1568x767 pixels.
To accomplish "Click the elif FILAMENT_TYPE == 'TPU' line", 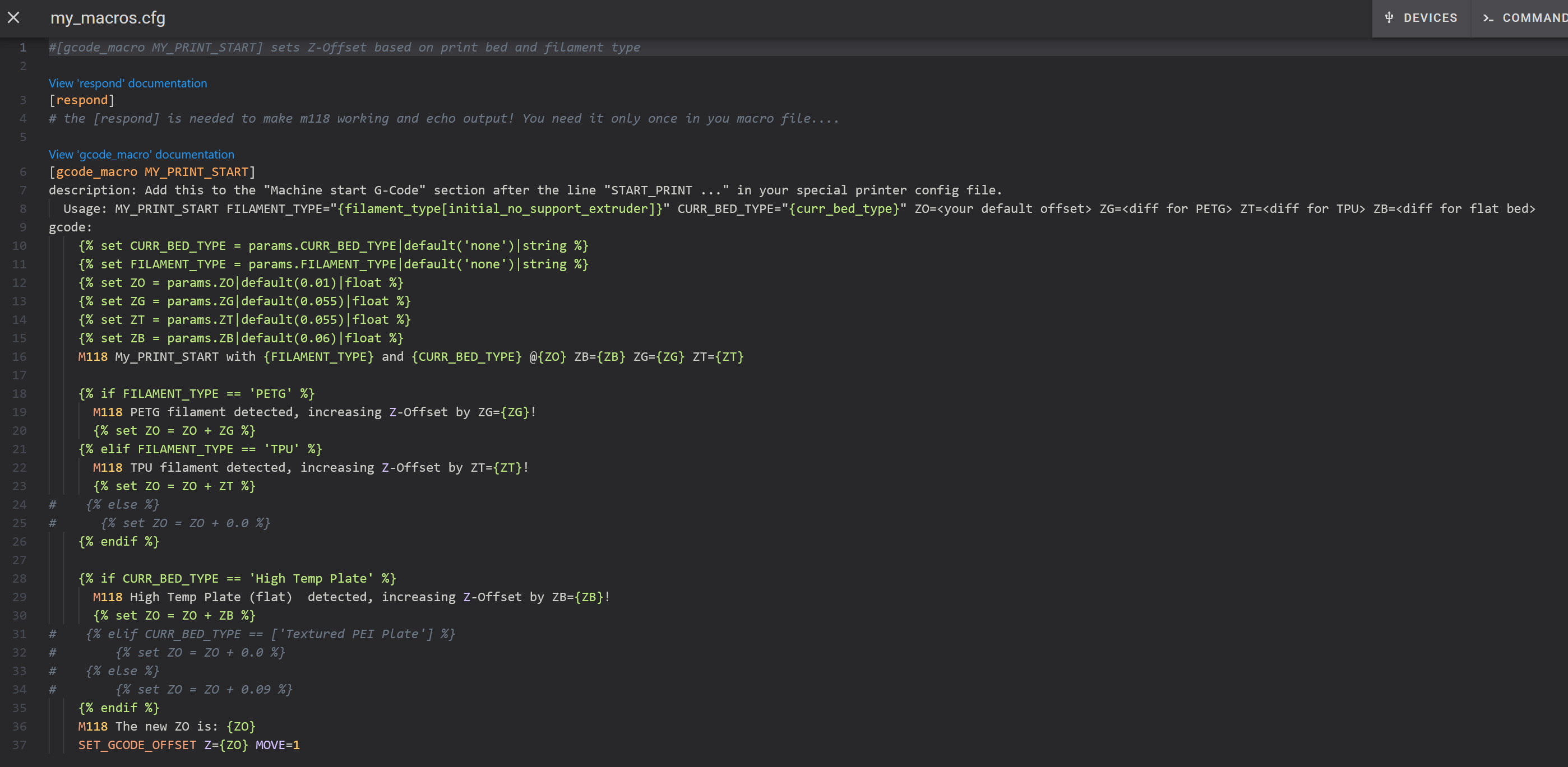I will (x=200, y=449).
